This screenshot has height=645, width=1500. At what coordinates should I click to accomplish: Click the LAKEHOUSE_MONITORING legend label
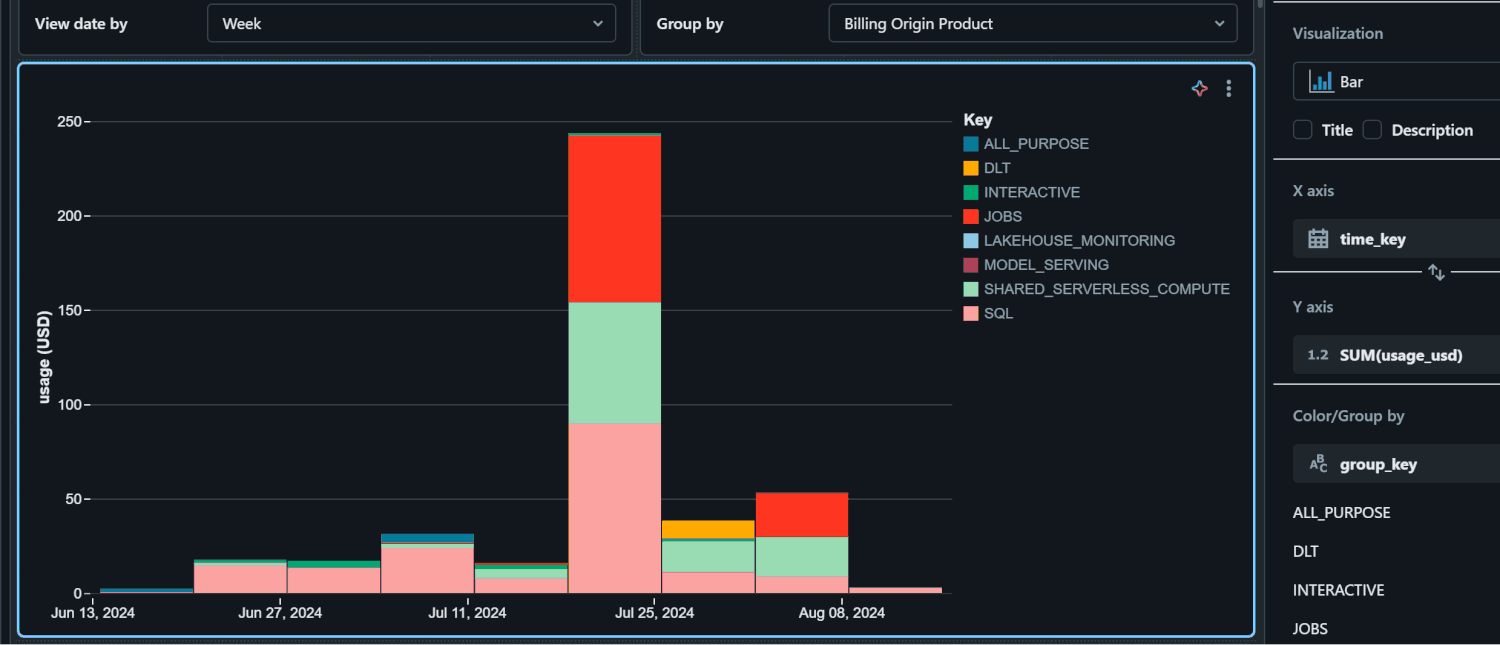[x=1080, y=240]
